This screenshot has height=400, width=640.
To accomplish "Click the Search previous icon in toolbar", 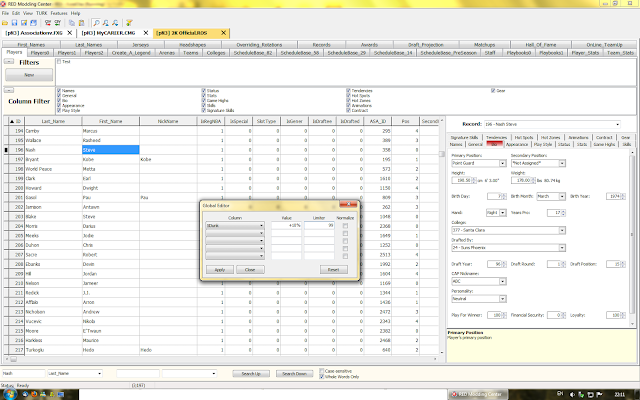I will point(106,23).
